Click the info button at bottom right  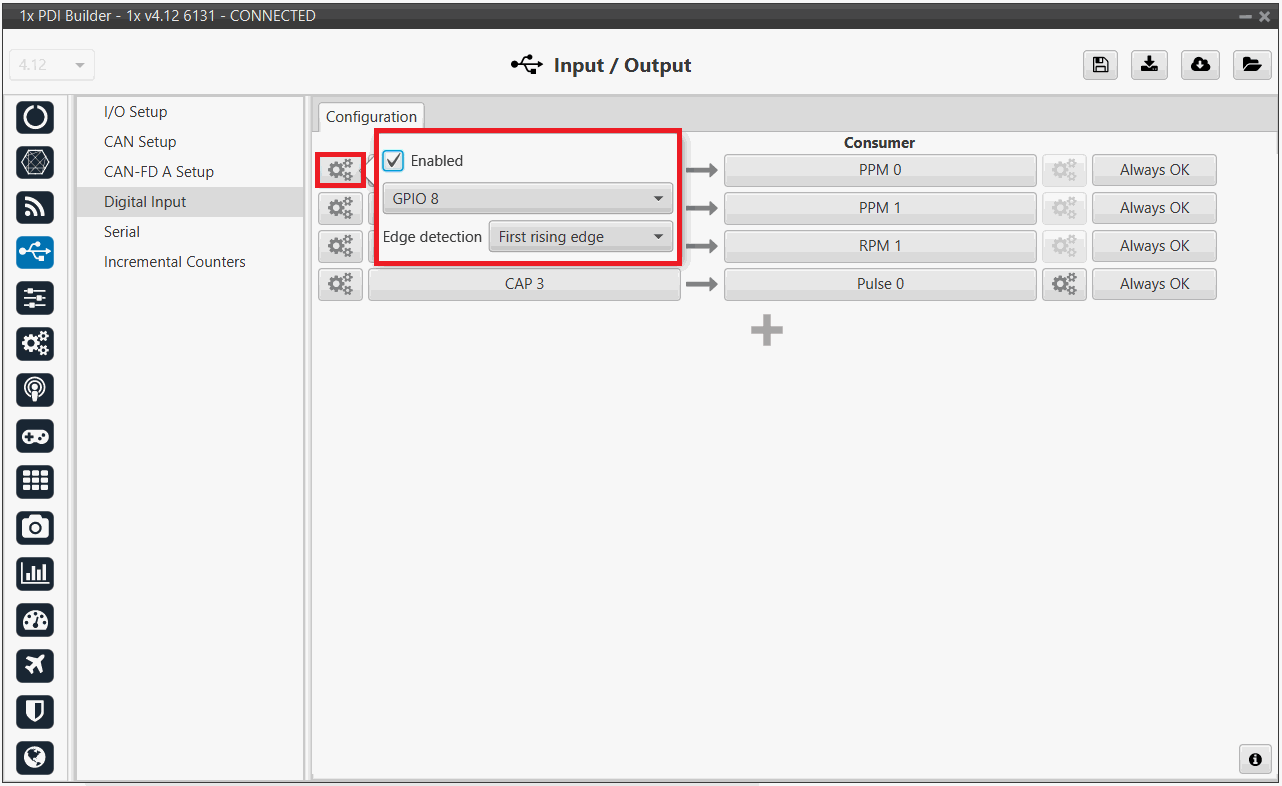coord(1255,759)
